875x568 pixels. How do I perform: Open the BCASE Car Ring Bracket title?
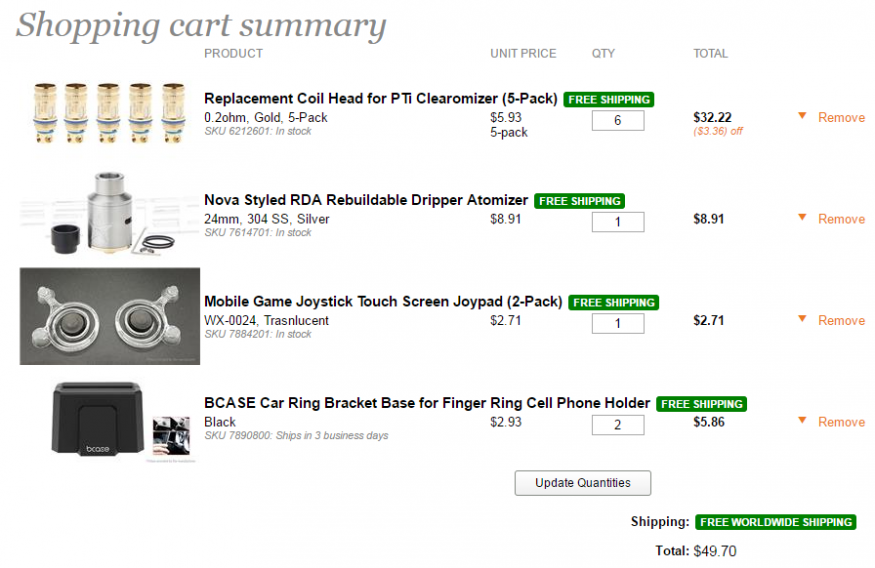tap(427, 403)
